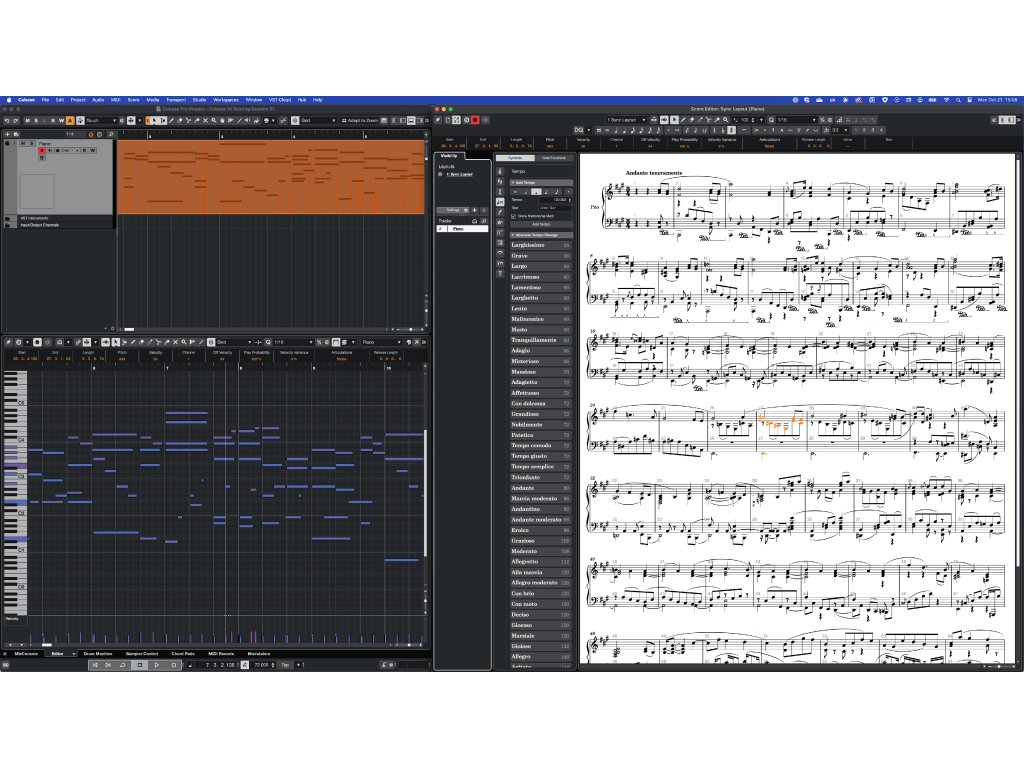Select the Draw pencil tool in project toolbar
The height and width of the screenshot is (768, 1024).
click(x=171, y=120)
